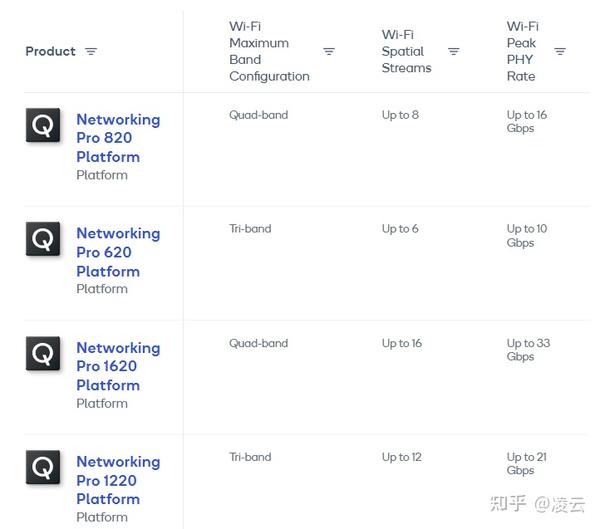Open Networking Pro 1620 Platform link
The image size is (600, 529).
pos(117,366)
